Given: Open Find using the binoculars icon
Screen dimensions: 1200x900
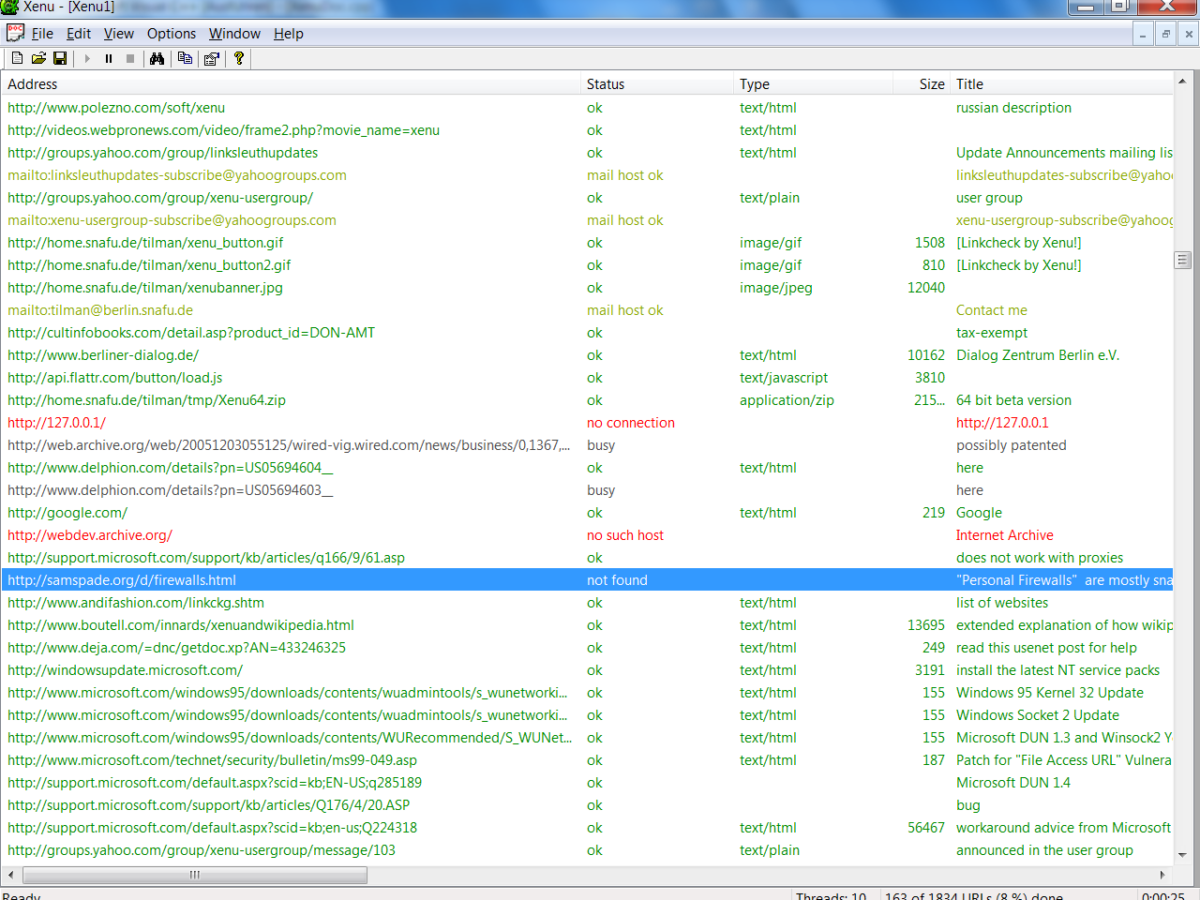Looking at the screenshot, I should pyautogui.click(x=156, y=59).
